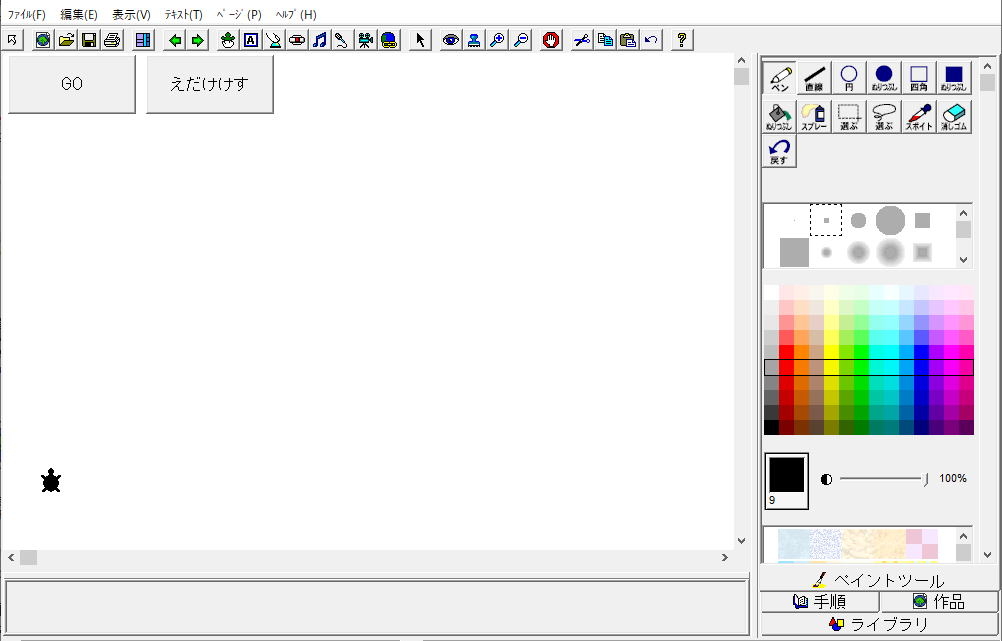Click canvas vertical scrollbar down arrow

click(741, 541)
